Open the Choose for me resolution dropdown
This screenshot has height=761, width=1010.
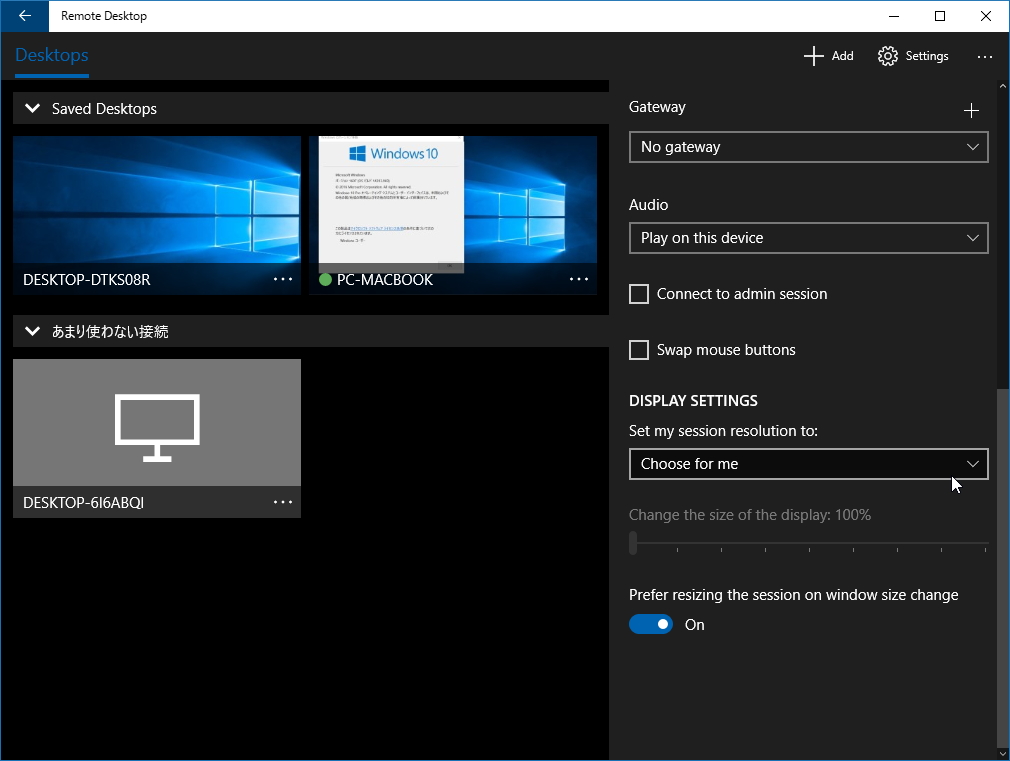[x=808, y=464]
